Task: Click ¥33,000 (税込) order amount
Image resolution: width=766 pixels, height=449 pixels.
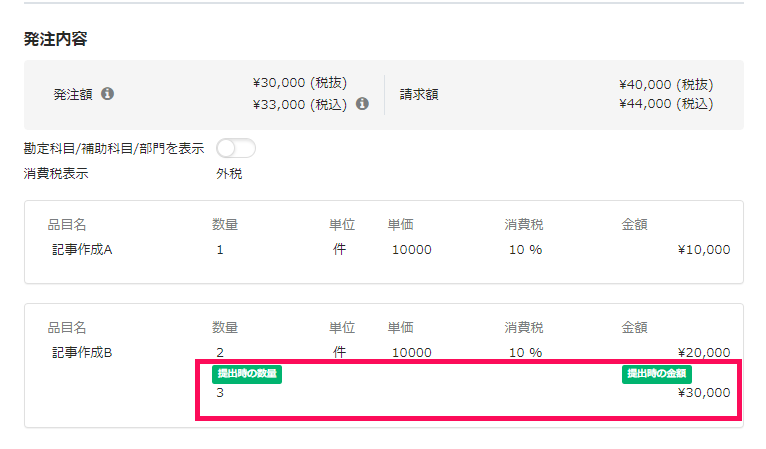Action: (300, 104)
